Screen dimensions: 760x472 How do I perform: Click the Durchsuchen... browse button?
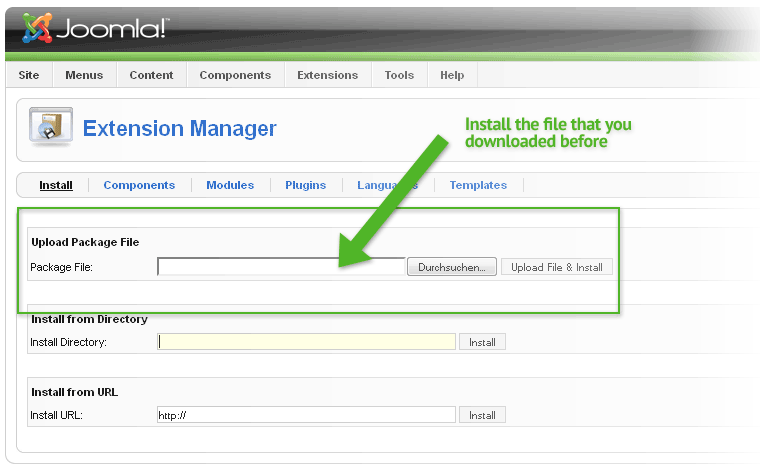click(x=452, y=267)
